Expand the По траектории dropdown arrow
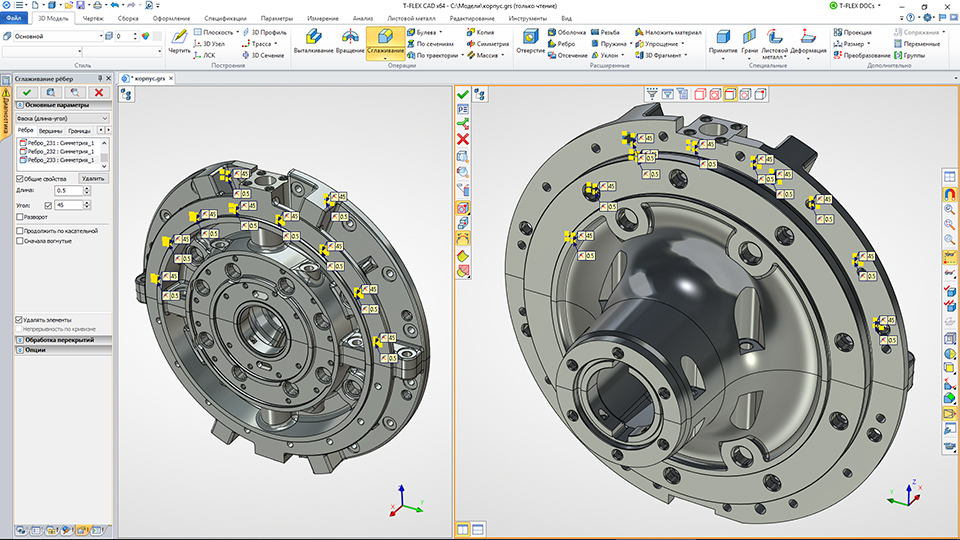Viewport: 960px width, 540px height. pos(462,55)
